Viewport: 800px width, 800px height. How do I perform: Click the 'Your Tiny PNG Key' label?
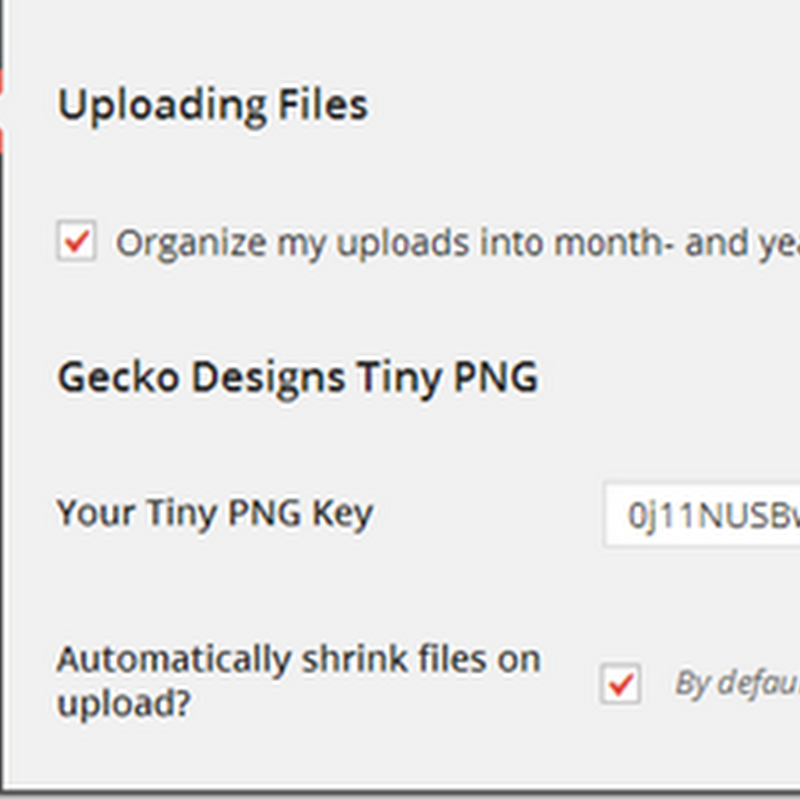215,514
